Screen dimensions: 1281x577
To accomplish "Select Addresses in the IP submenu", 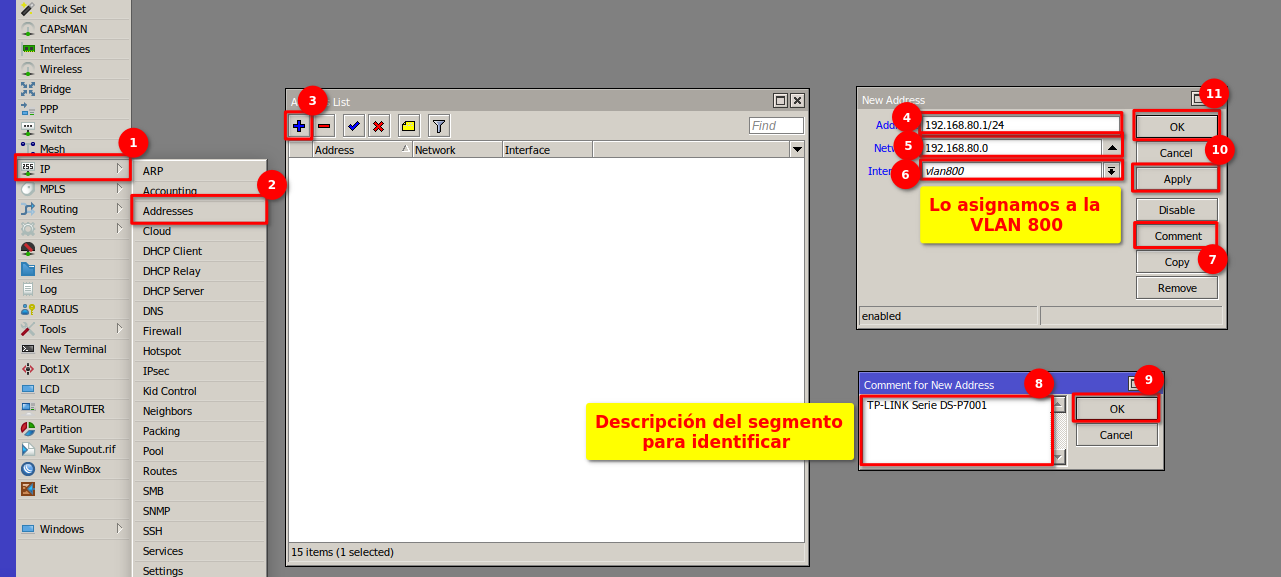I will 168,211.
